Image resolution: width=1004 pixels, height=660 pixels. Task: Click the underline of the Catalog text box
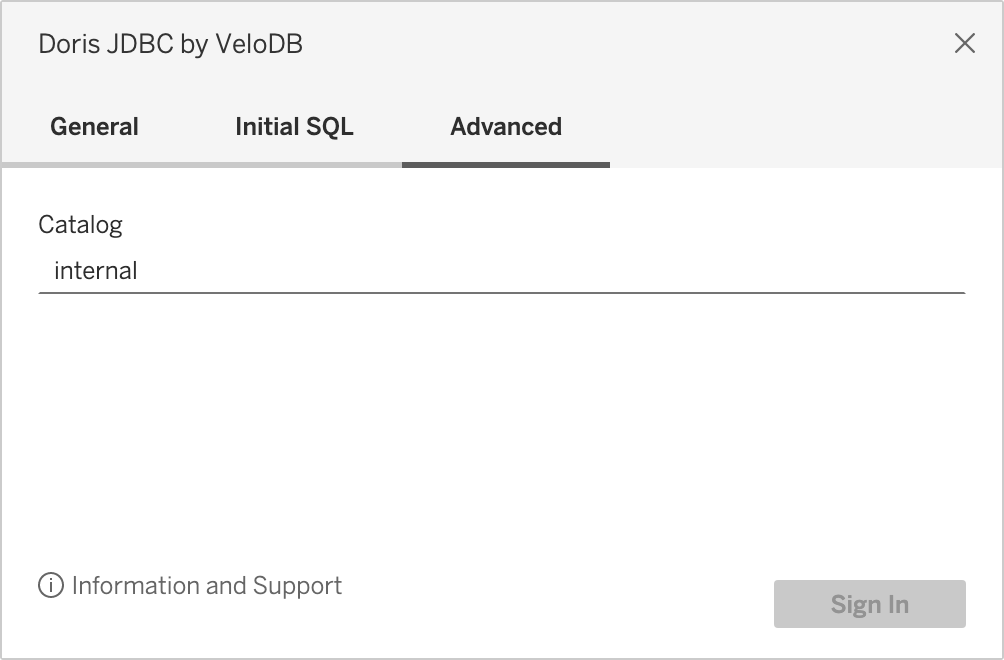(500, 293)
